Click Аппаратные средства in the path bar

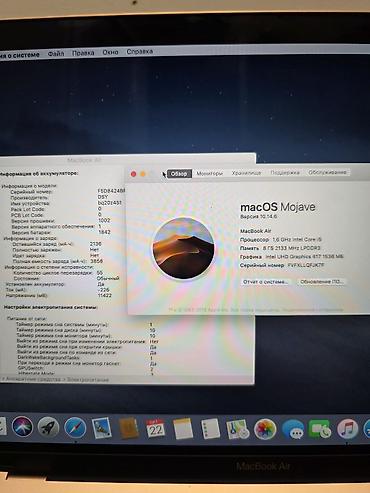[x=33, y=379]
